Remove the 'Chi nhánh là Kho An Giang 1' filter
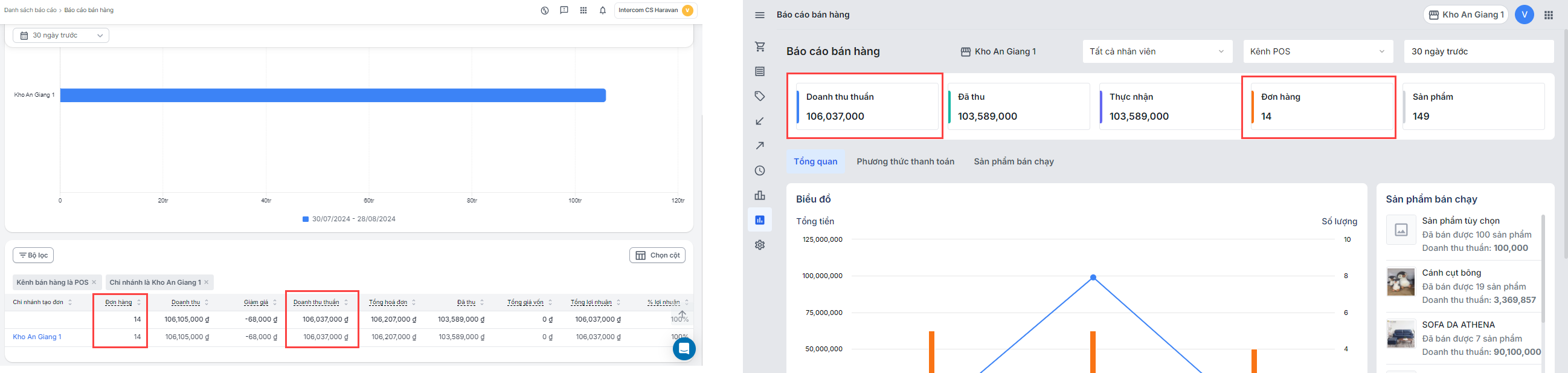1568x373 pixels. coord(207,282)
